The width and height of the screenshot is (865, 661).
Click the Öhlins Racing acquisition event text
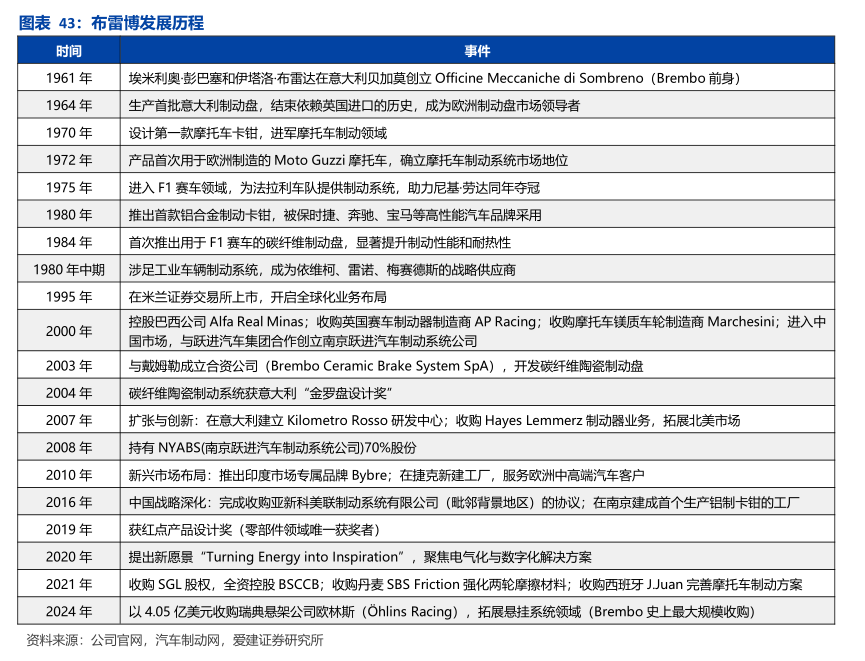[x=441, y=611]
